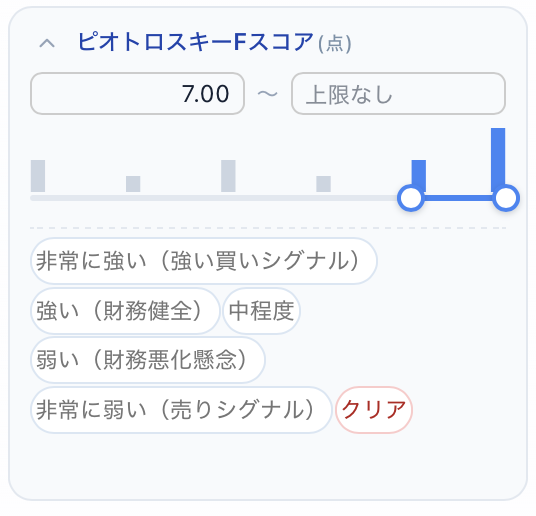Click the second short gray histogram bar
Screen dimensions: 536x516
click(x=133, y=184)
